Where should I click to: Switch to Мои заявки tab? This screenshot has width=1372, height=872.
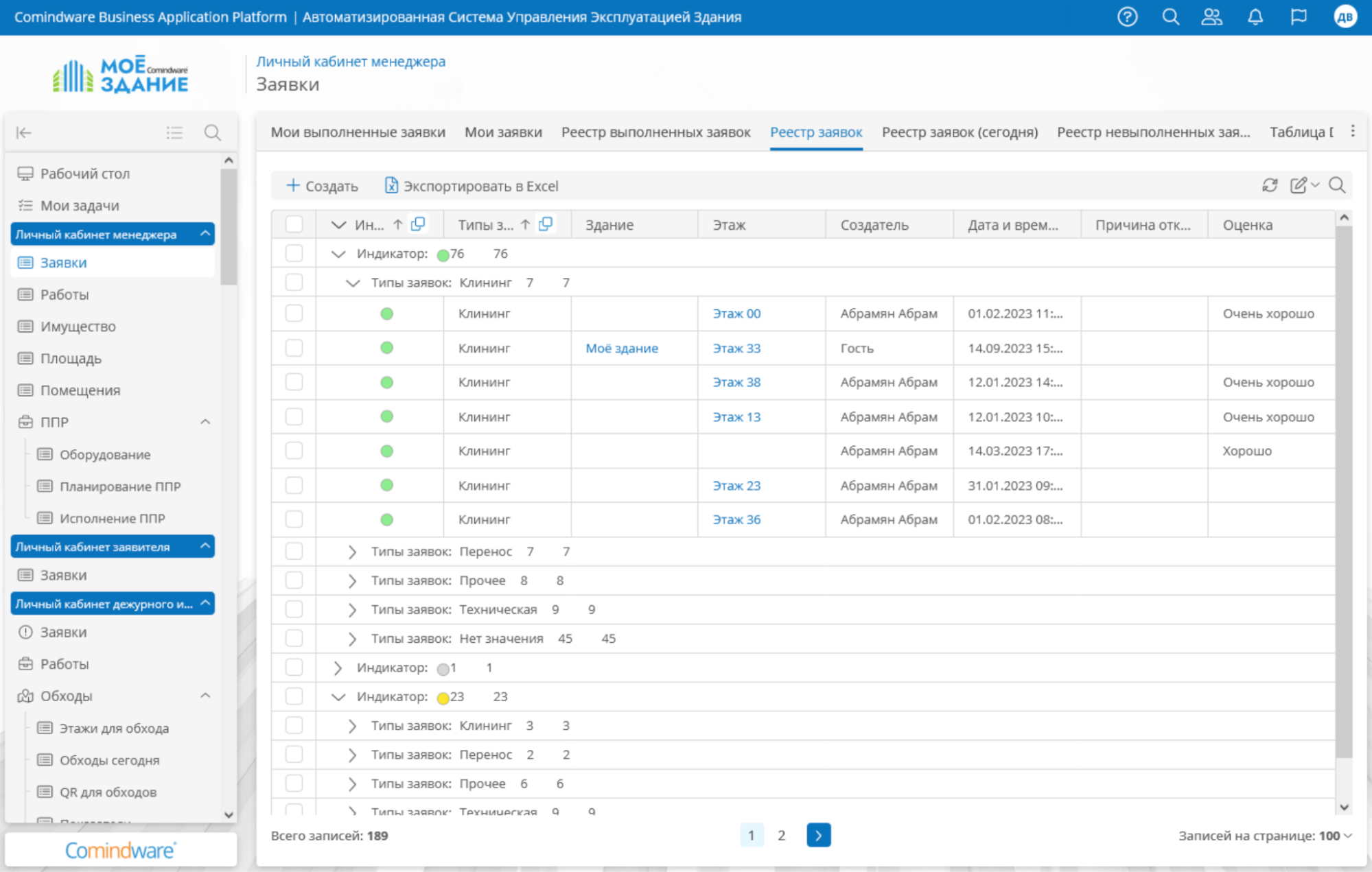click(503, 132)
